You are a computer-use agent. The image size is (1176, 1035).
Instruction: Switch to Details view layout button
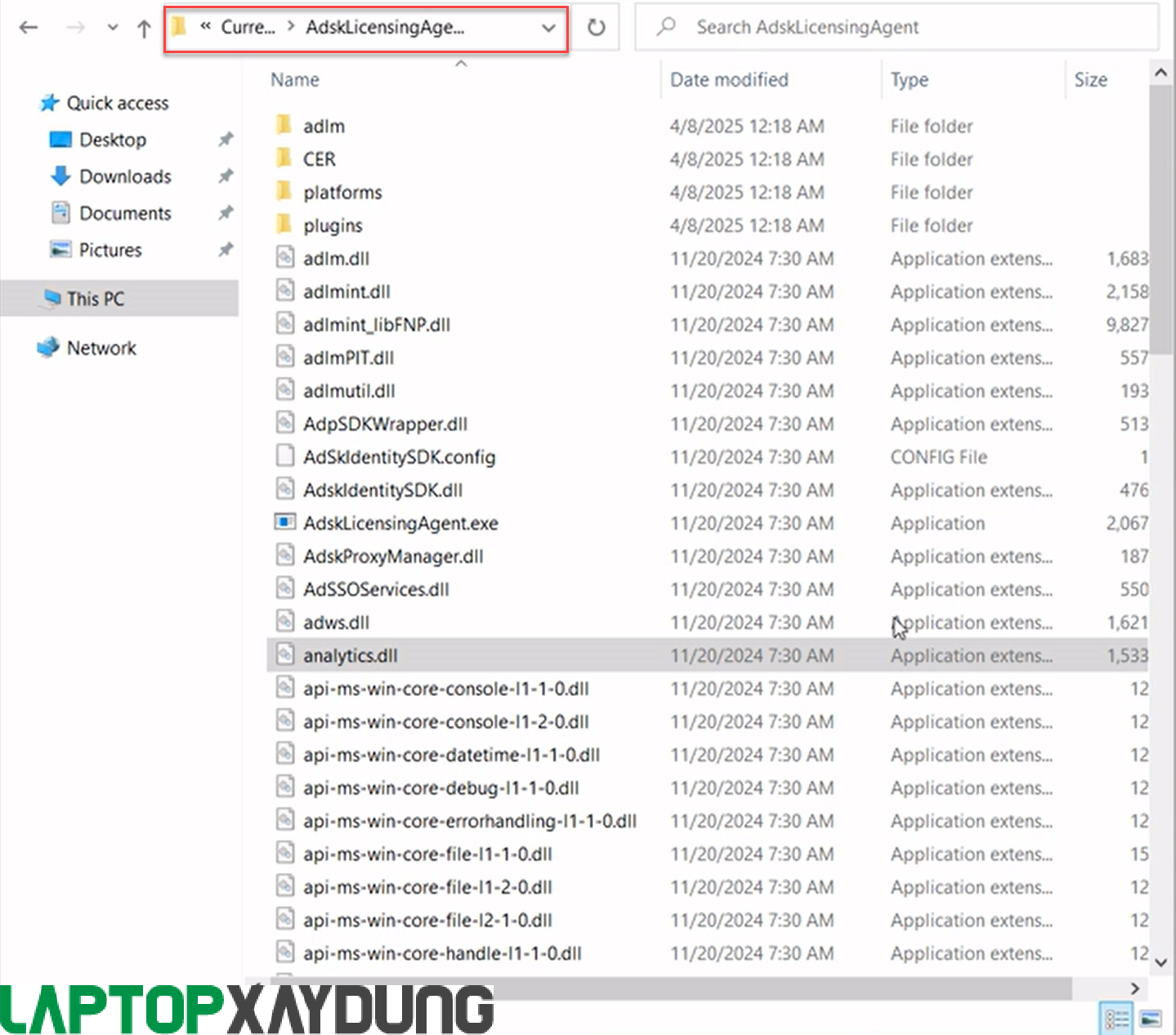[1116, 1019]
